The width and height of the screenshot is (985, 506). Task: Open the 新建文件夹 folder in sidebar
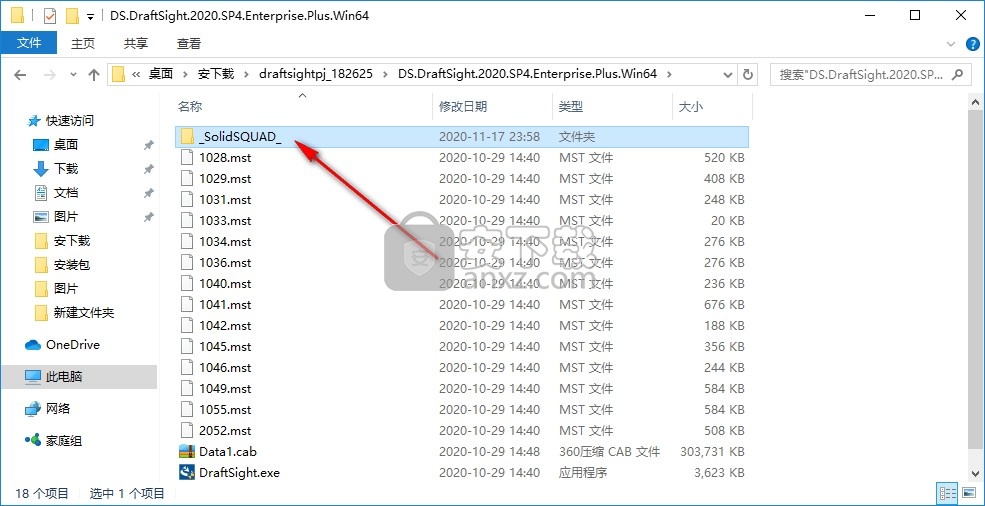[84, 312]
